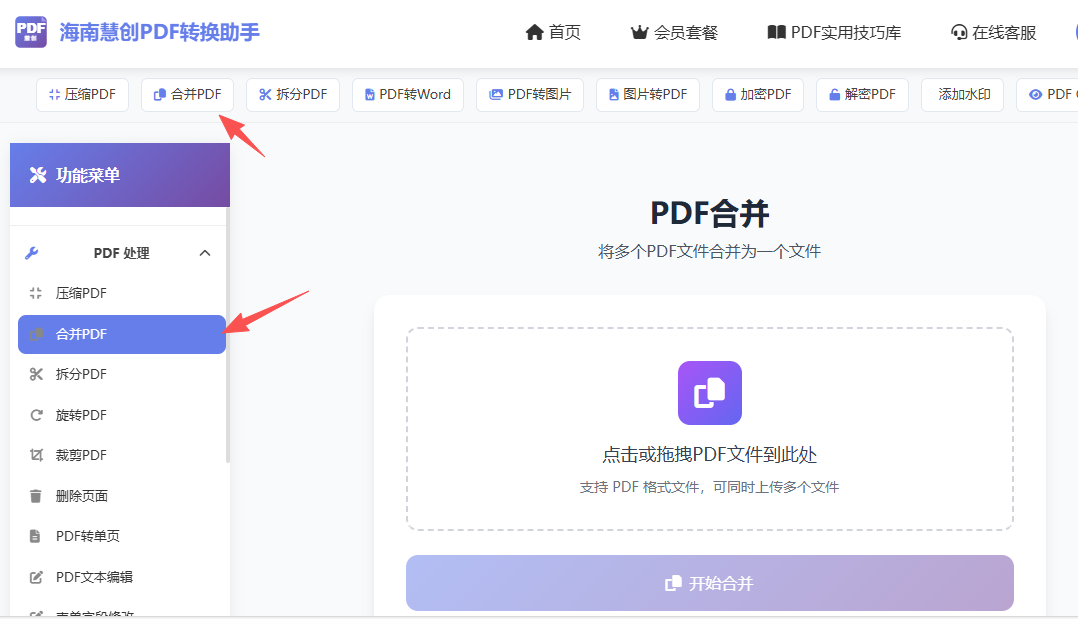
Task: Select 加密PDF in the top toolbar
Action: click(758, 94)
